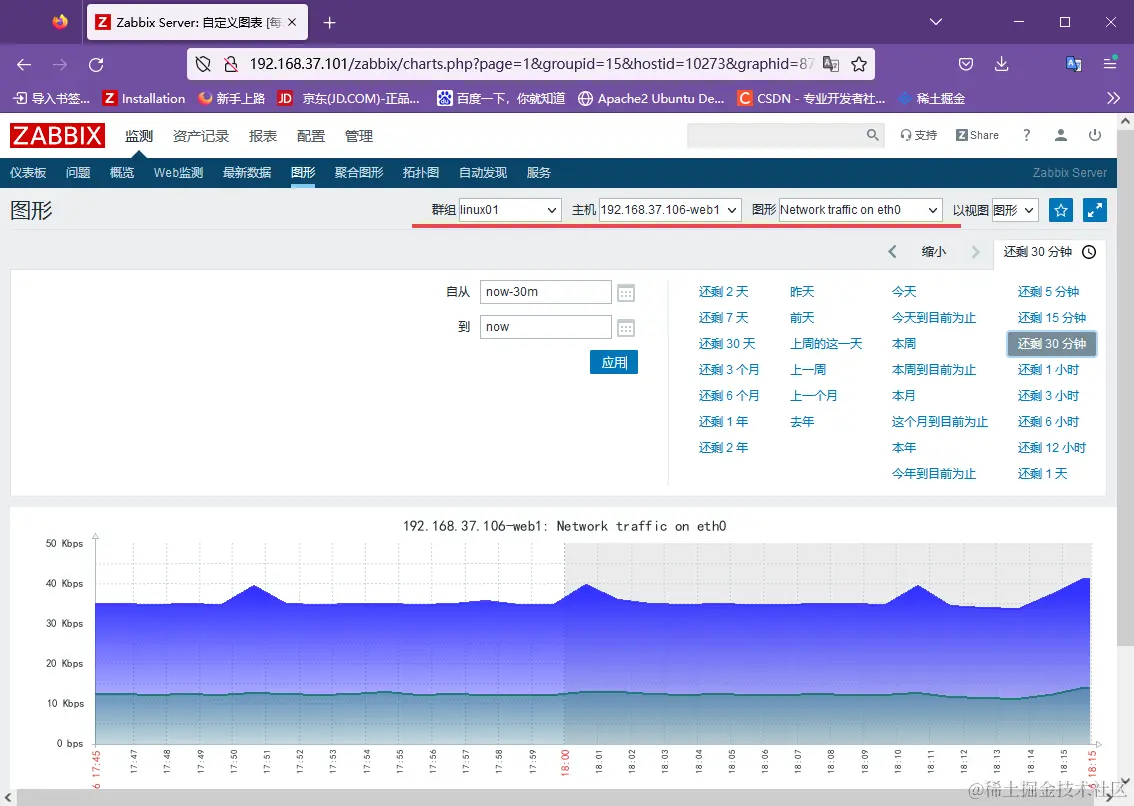Select the 还剩 1 天 time range
This screenshot has width=1134, height=806.
pyautogui.click(x=1042, y=474)
